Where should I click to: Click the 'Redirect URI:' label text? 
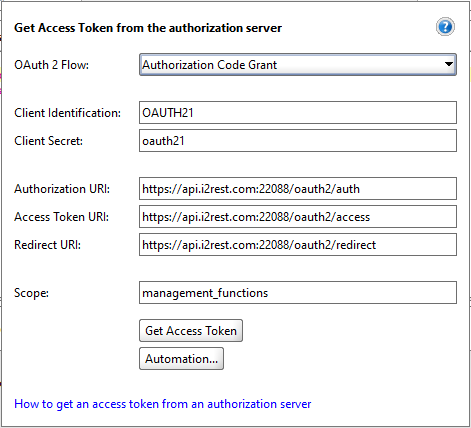(x=47, y=245)
